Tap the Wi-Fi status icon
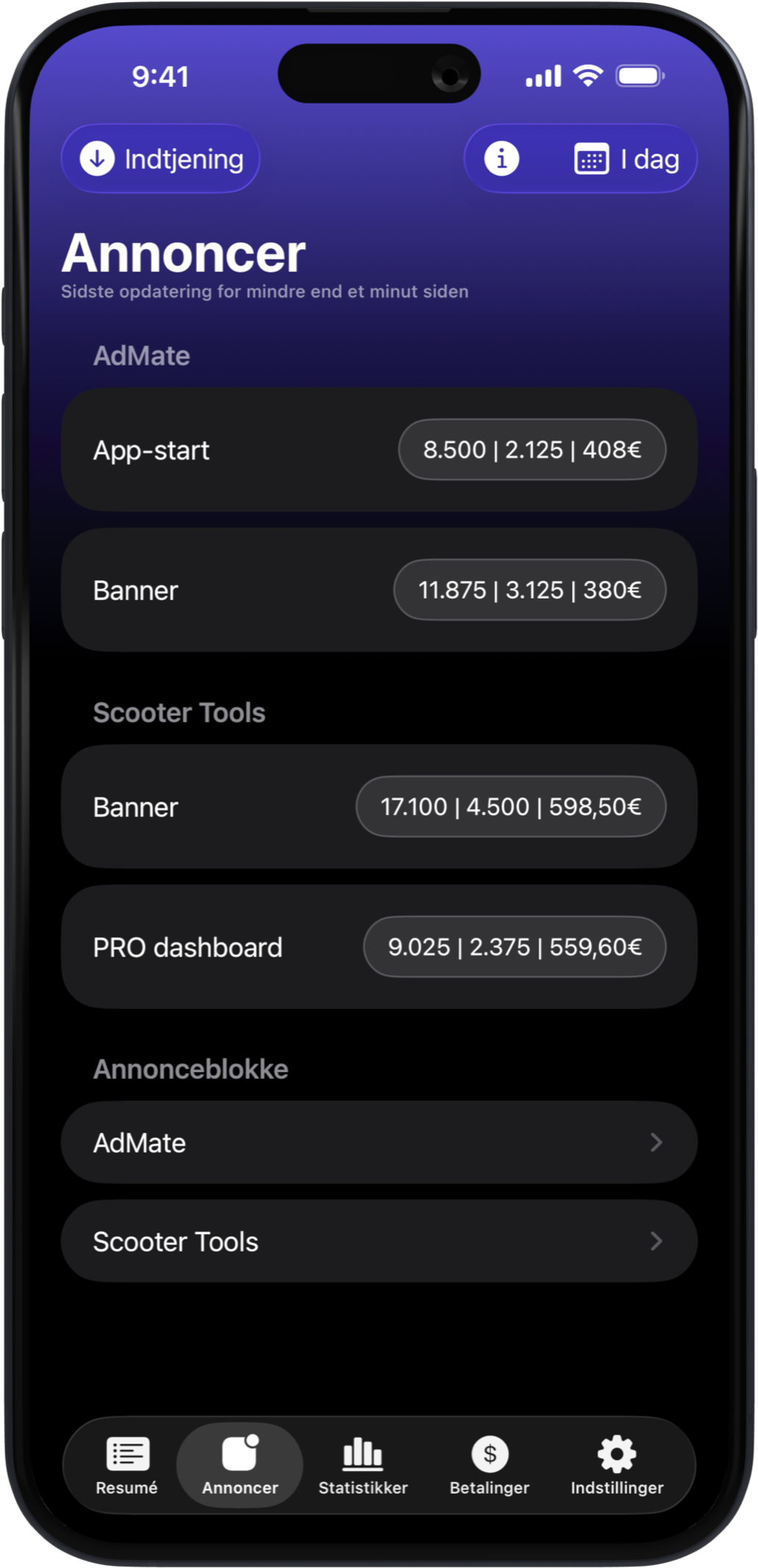The height and width of the screenshot is (1568, 758). (x=587, y=75)
